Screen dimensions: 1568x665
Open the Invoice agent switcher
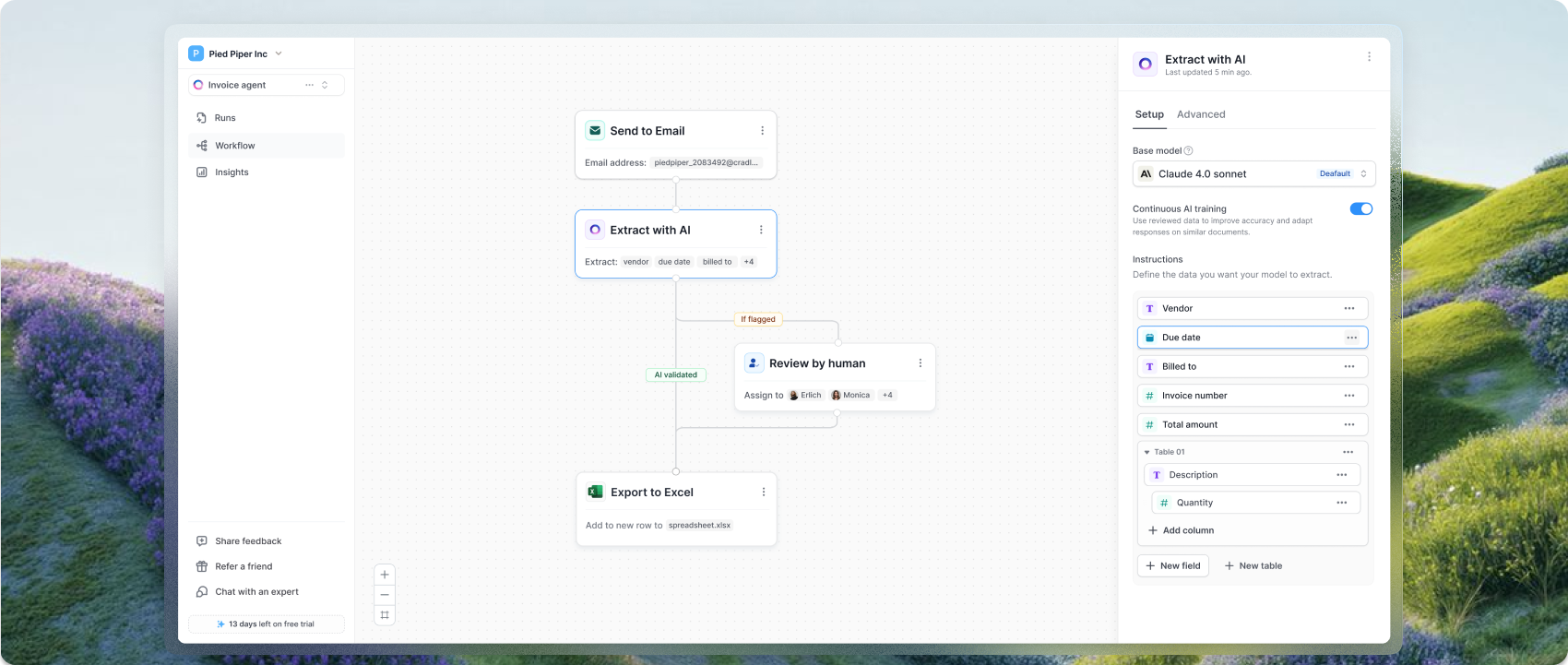point(325,85)
